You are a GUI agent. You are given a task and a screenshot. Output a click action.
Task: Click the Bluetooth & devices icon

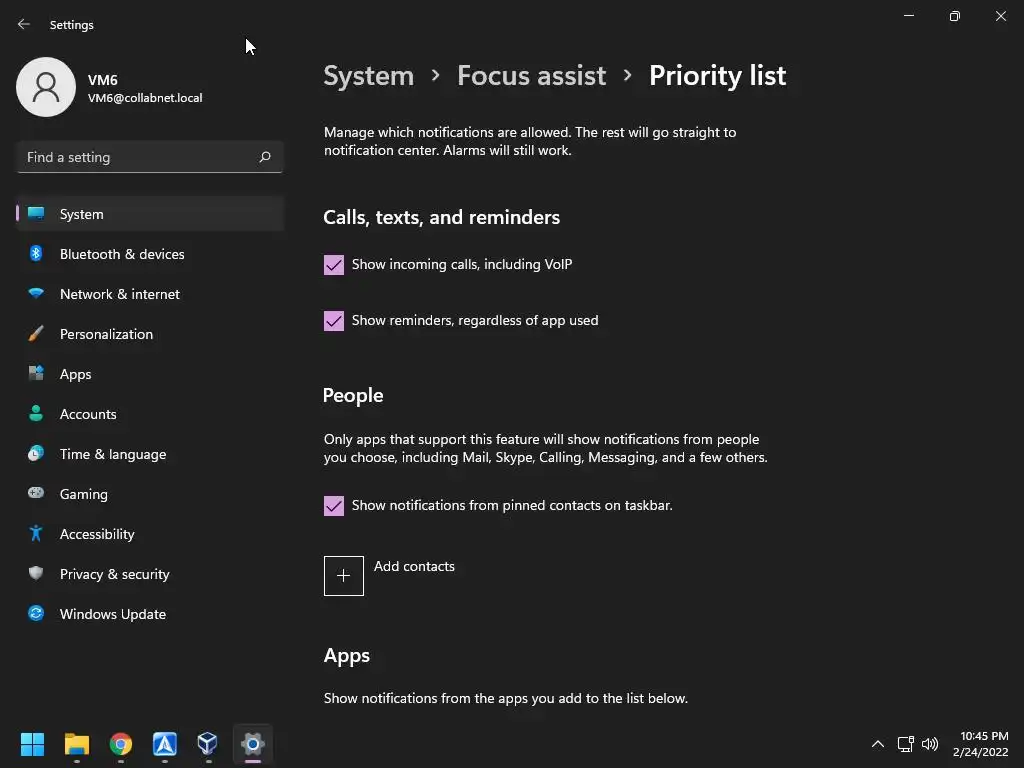click(36, 254)
